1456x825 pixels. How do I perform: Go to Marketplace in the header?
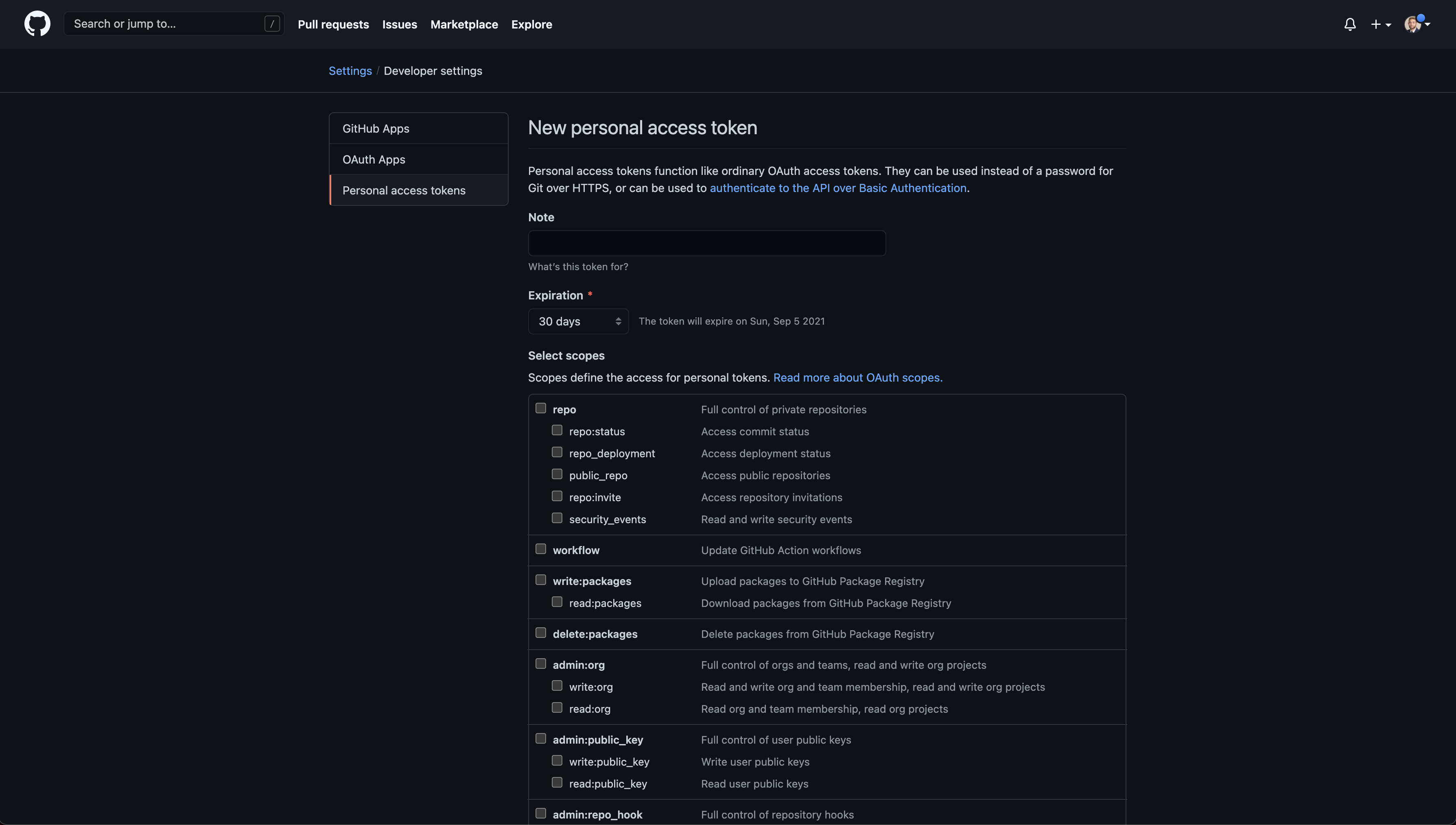464,24
